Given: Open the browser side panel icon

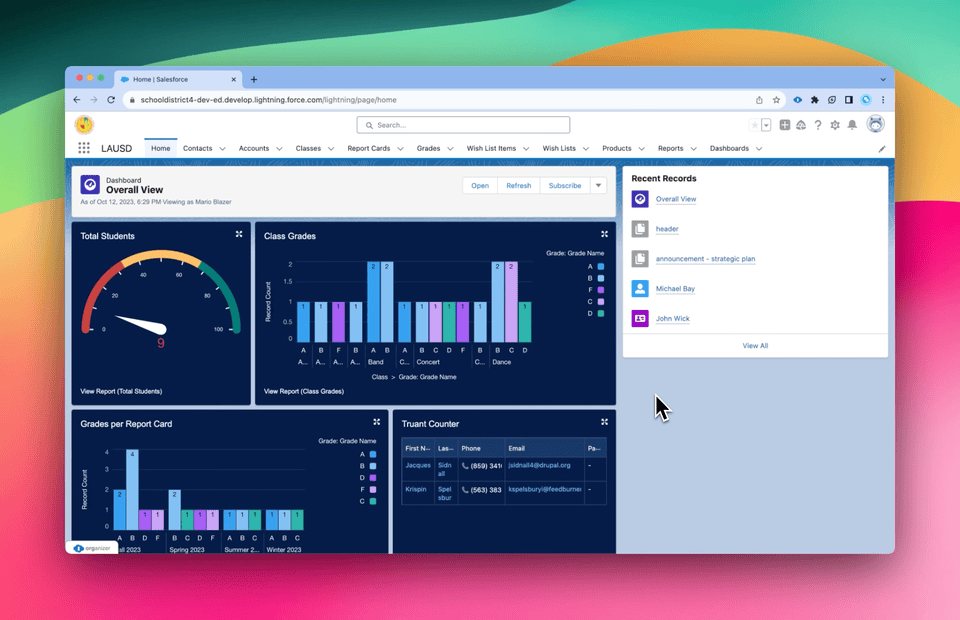Looking at the screenshot, I should coord(849,100).
